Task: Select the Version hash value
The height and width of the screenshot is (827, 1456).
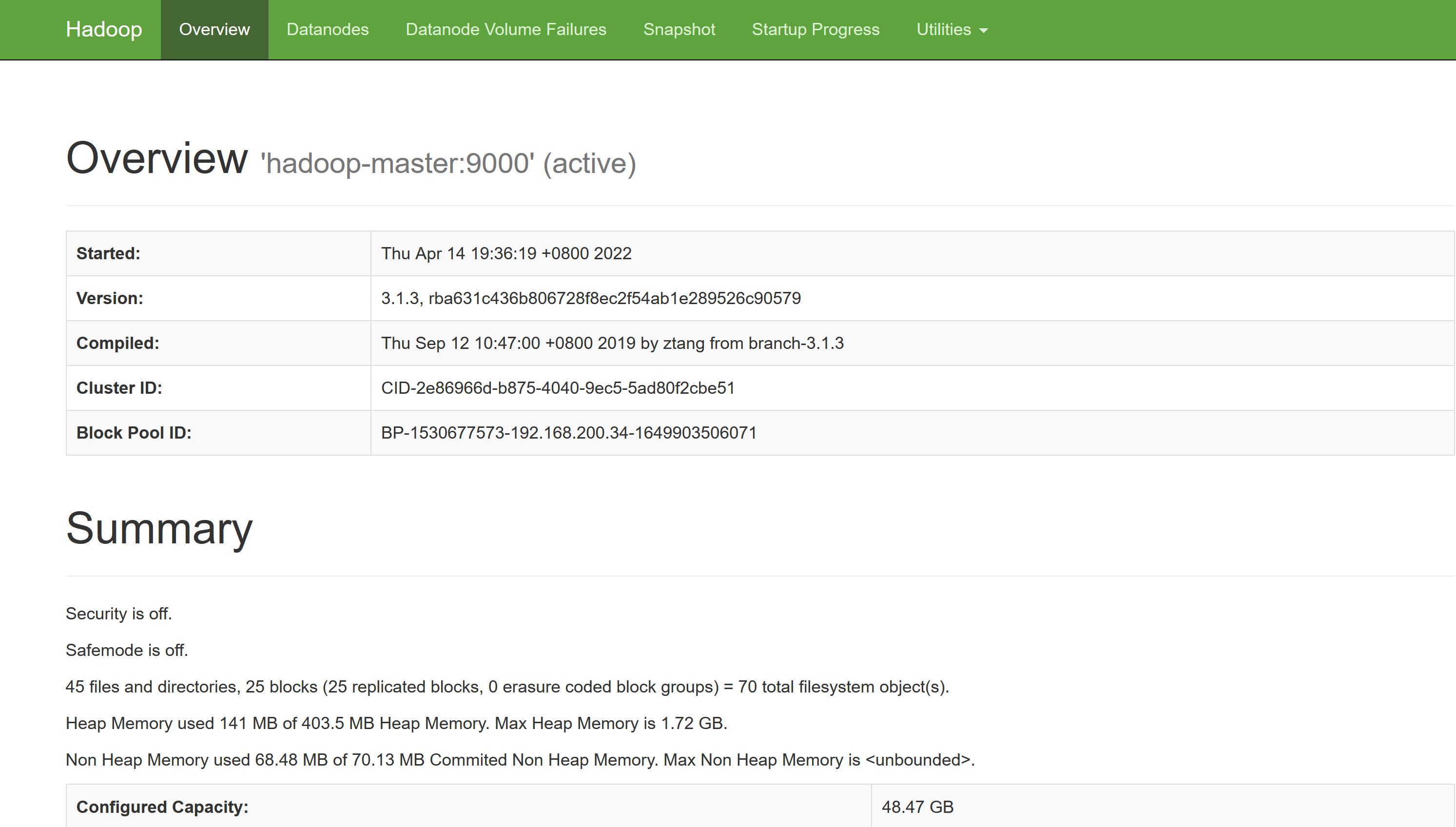Action: click(591, 298)
